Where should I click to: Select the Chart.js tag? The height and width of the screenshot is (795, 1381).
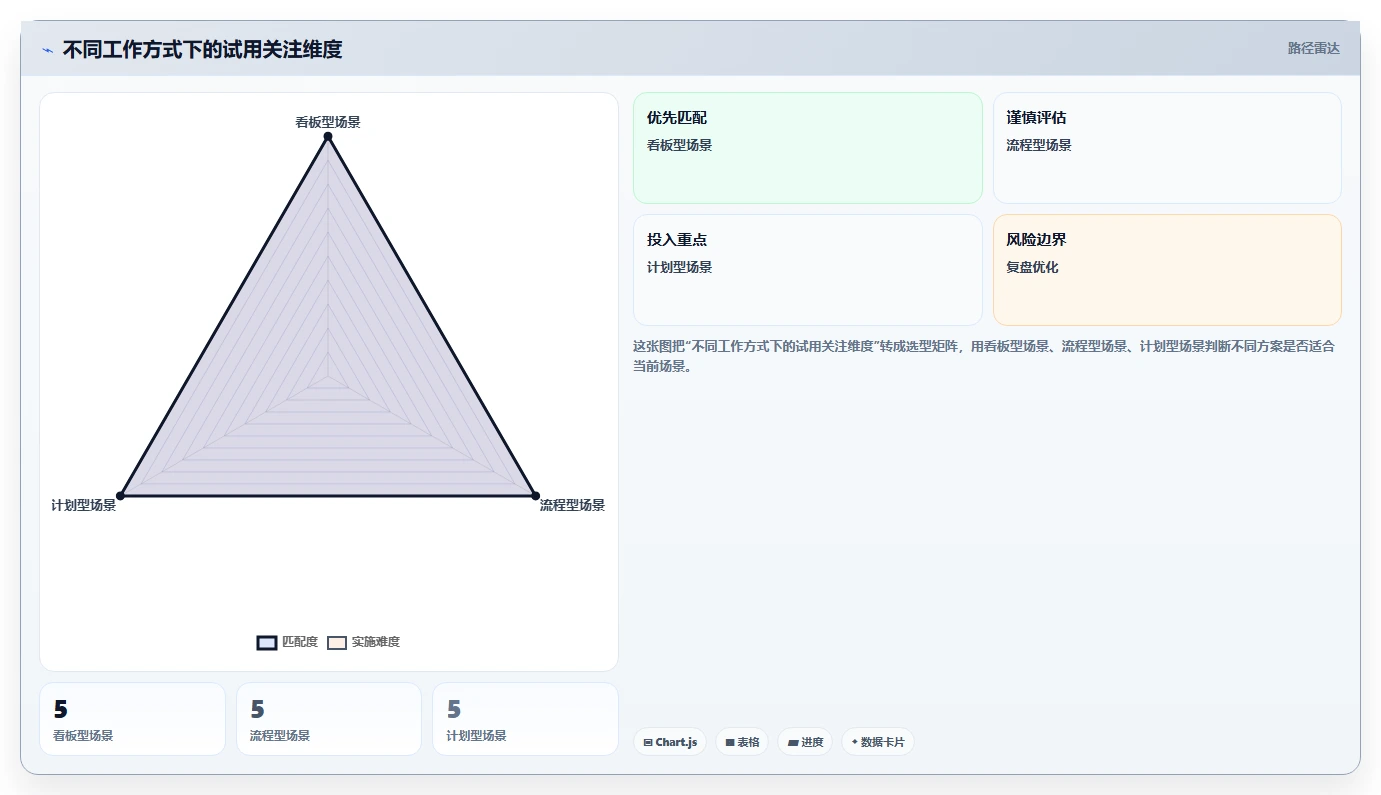click(670, 742)
